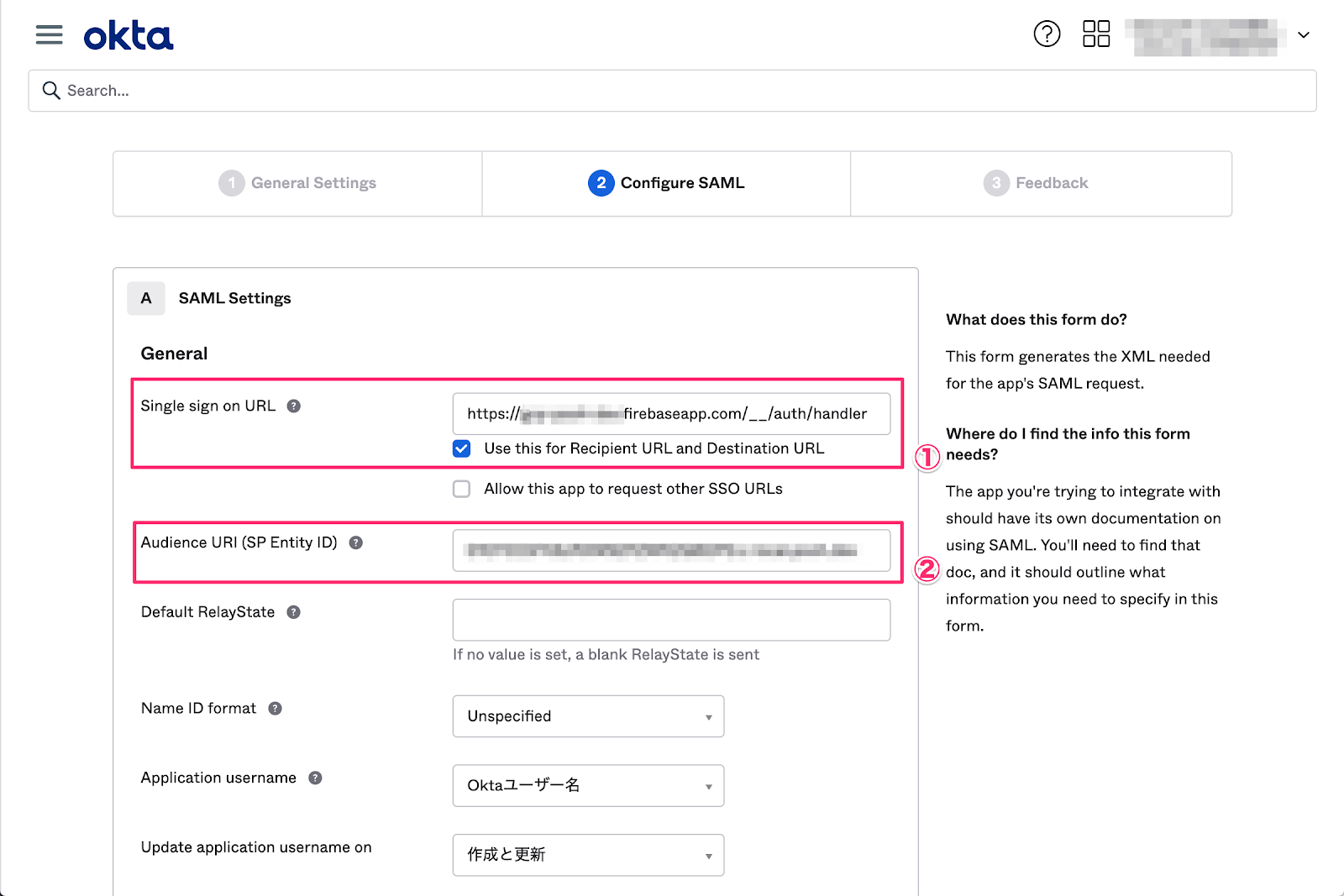Show help for Default RelayState
This screenshot has width=1344, height=896.
point(293,612)
